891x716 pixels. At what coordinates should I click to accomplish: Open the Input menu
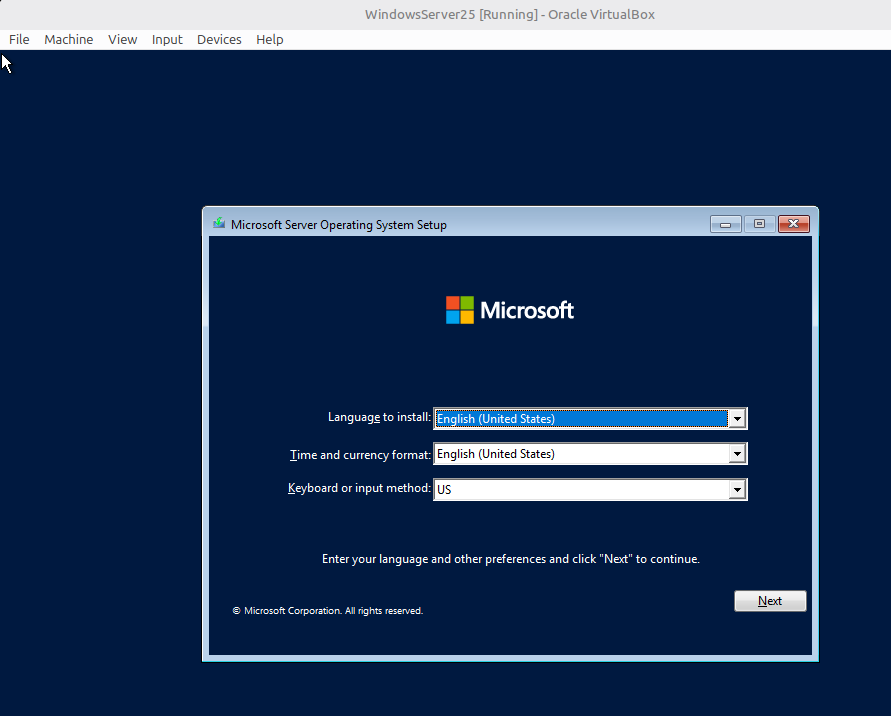coord(167,39)
